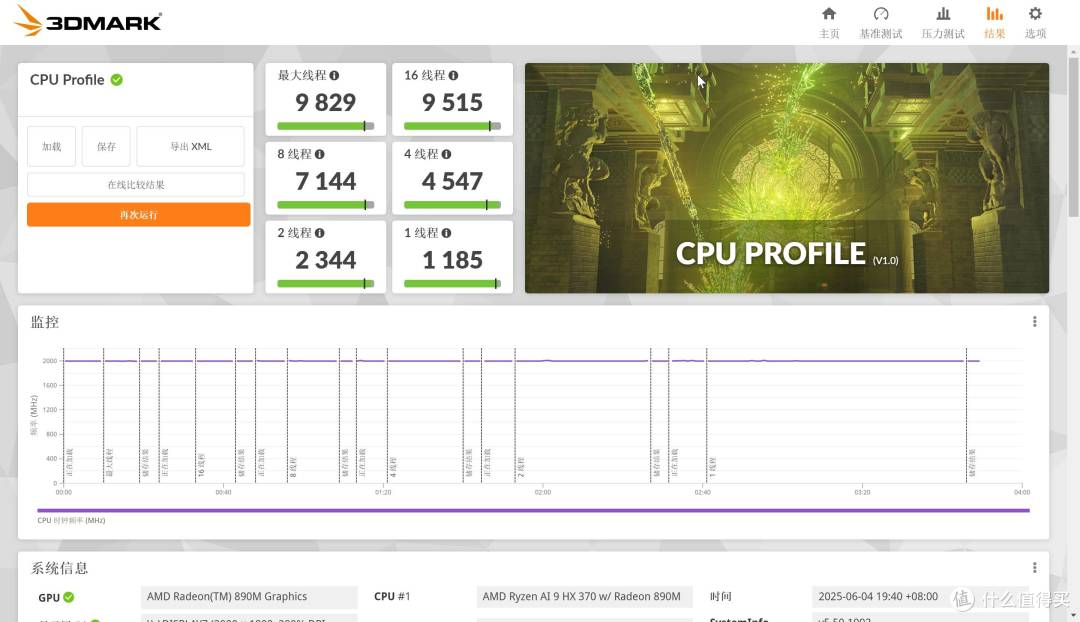1080x622 pixels.
Task: Show info for 8 threads score
Action: click(x=320, y=154)
